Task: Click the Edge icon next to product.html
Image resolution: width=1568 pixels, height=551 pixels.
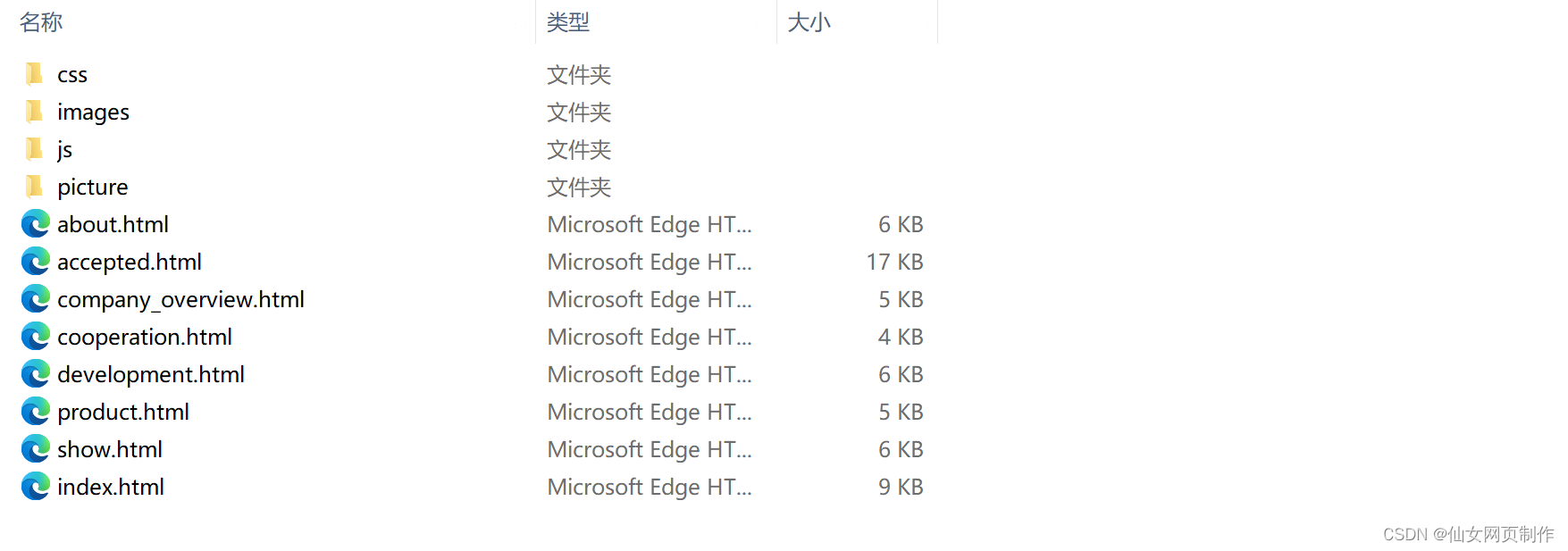Action: pos(34,412)
